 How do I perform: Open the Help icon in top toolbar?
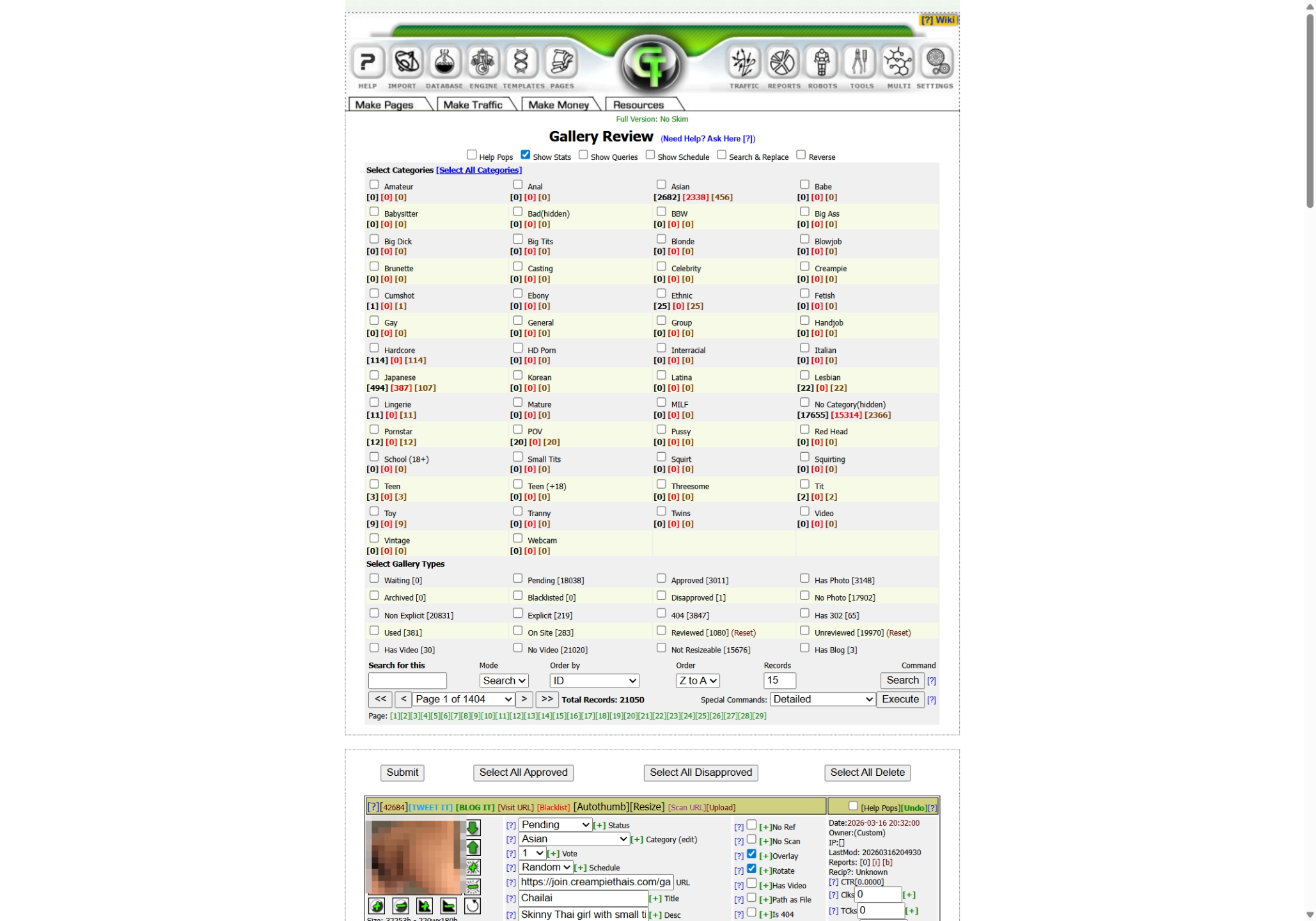tap(368, 63)
